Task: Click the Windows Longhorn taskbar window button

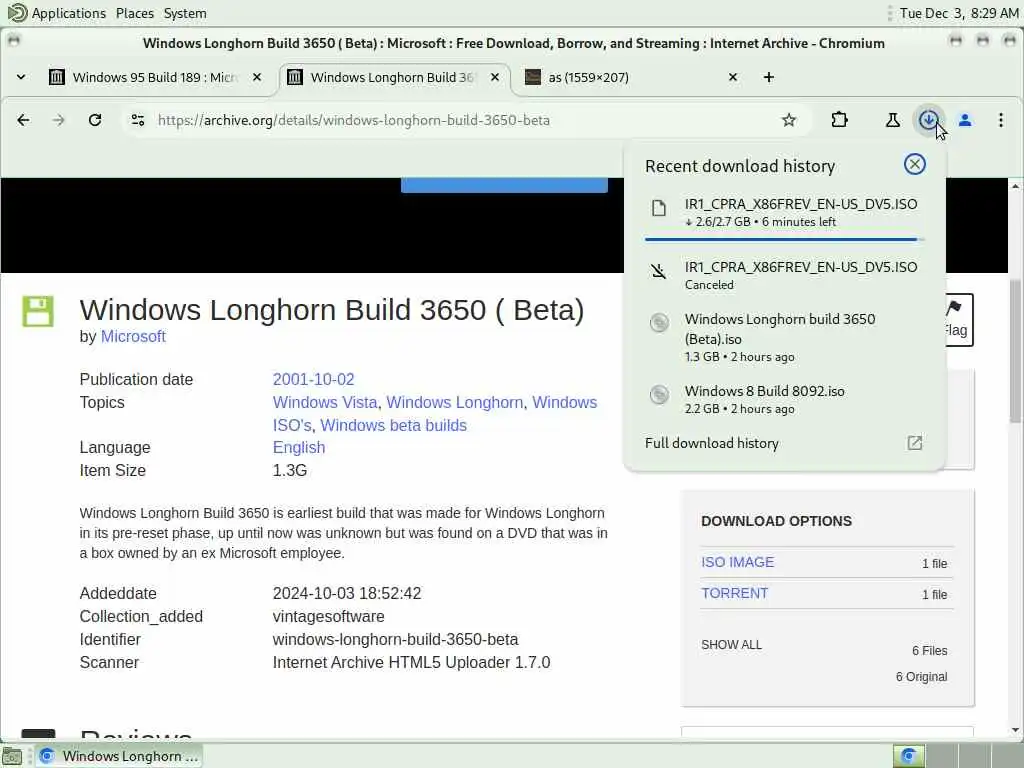Action: coord(119,756)
